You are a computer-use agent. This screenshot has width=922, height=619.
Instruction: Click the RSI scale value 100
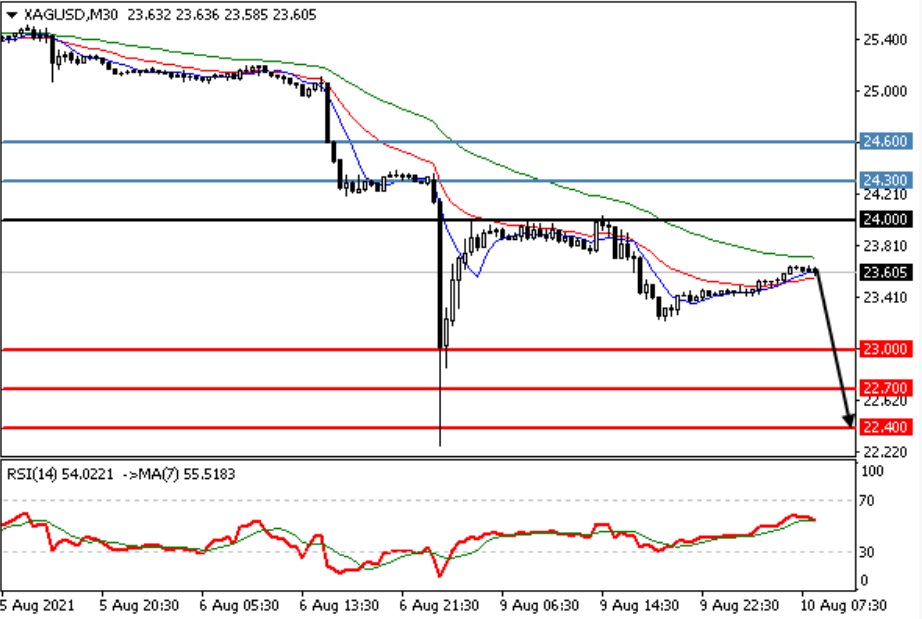click(x=872, y=471)
